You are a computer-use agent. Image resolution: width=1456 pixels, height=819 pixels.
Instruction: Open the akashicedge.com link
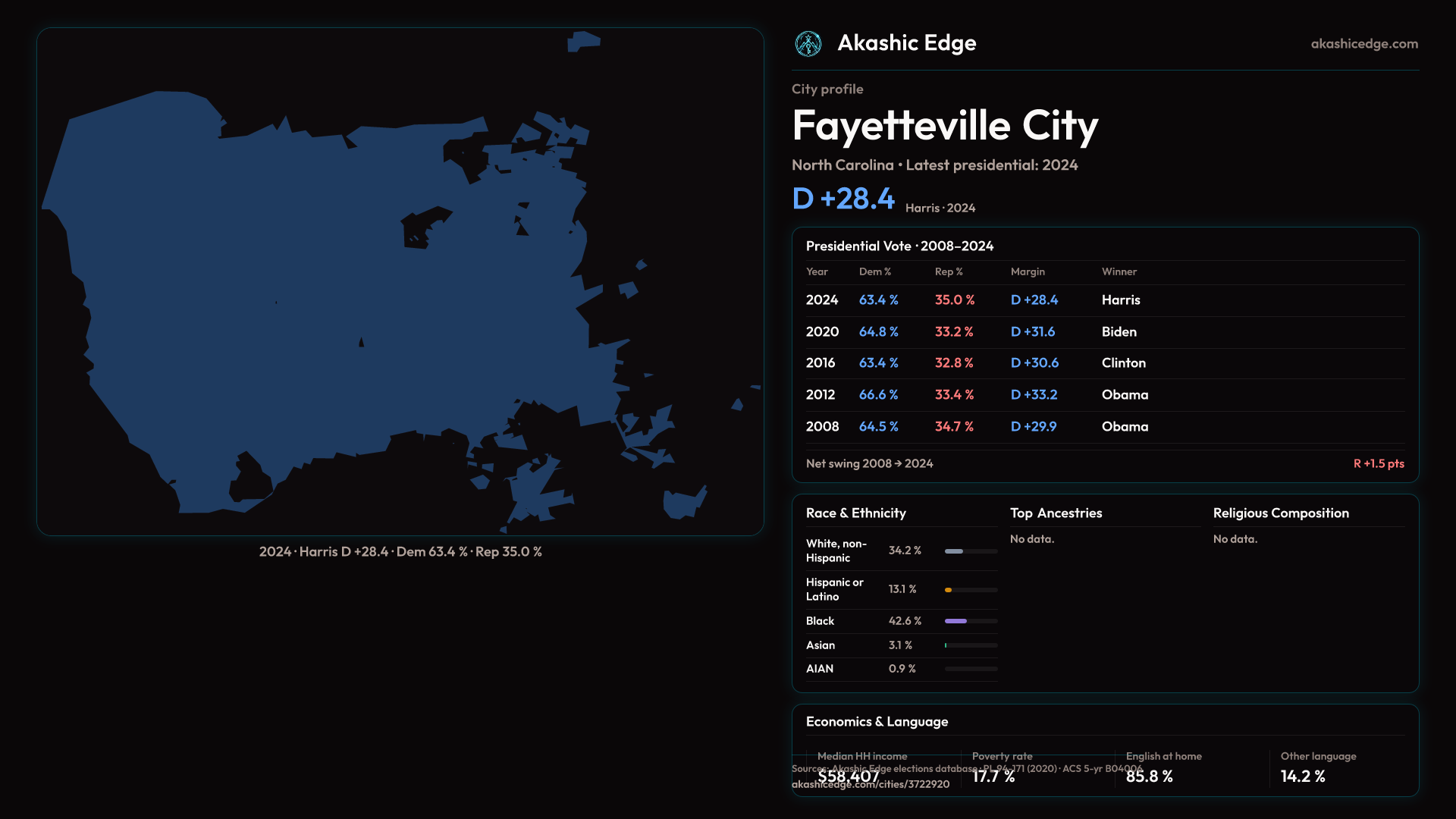(1363, 44)
